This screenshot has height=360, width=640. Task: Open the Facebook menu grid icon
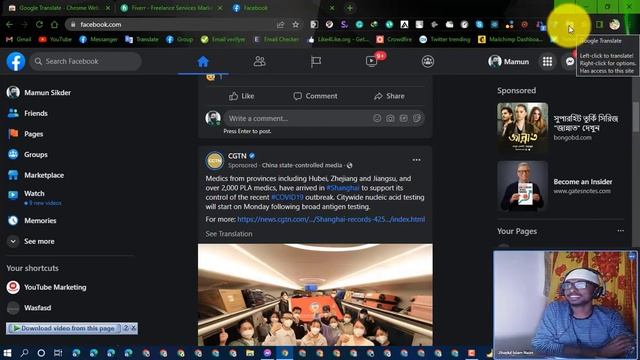[547, 62]
